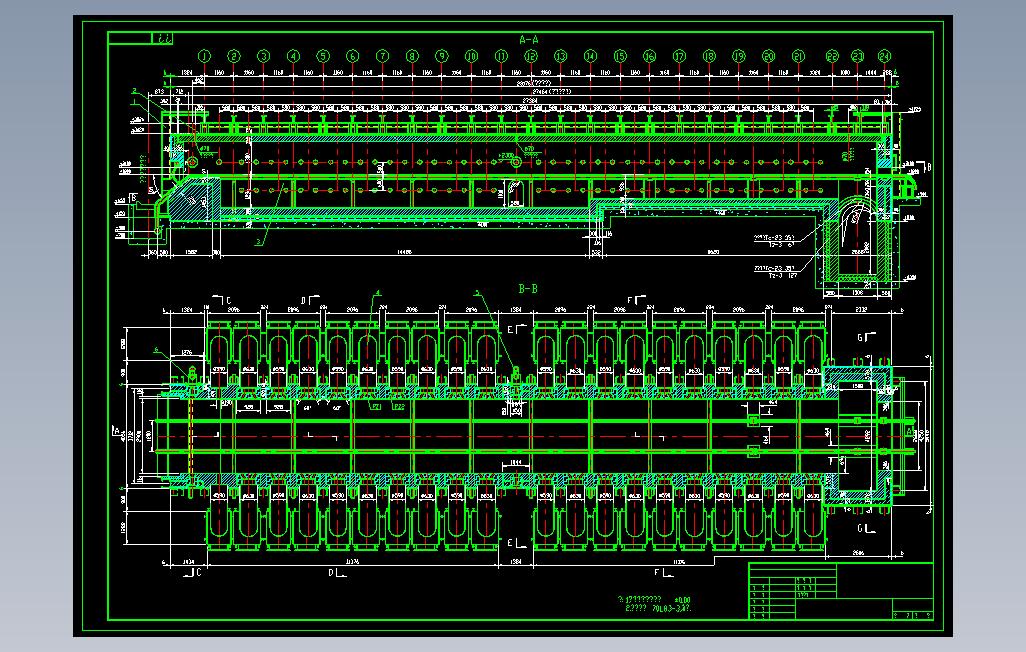Select grid axis bubble number 1
This screenshot has height=652, width=1026.
pyautogui.click(x=204, y=56)
